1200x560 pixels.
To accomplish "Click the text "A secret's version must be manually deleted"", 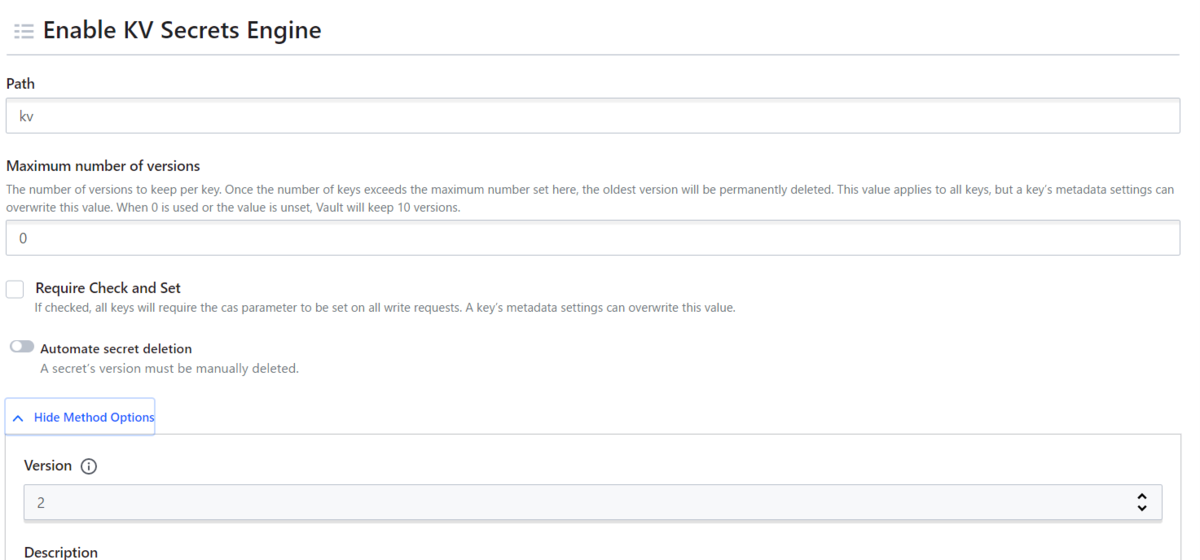I will point(169,369).
